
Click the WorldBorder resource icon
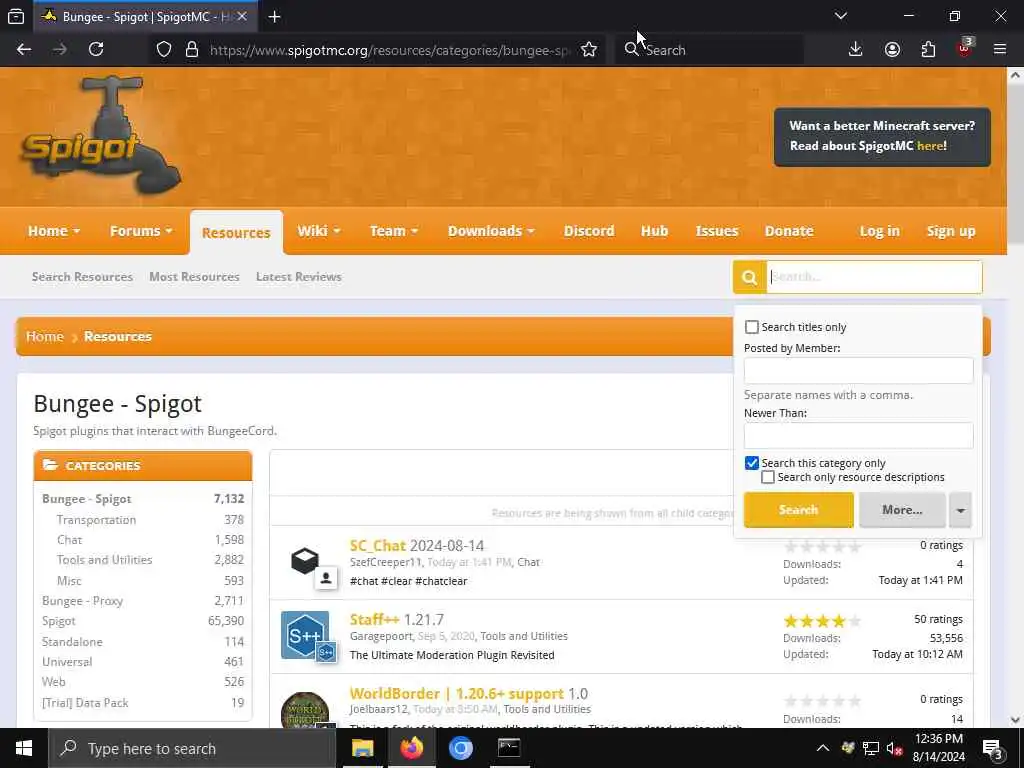pyautogui.click(x=305, y=710)
